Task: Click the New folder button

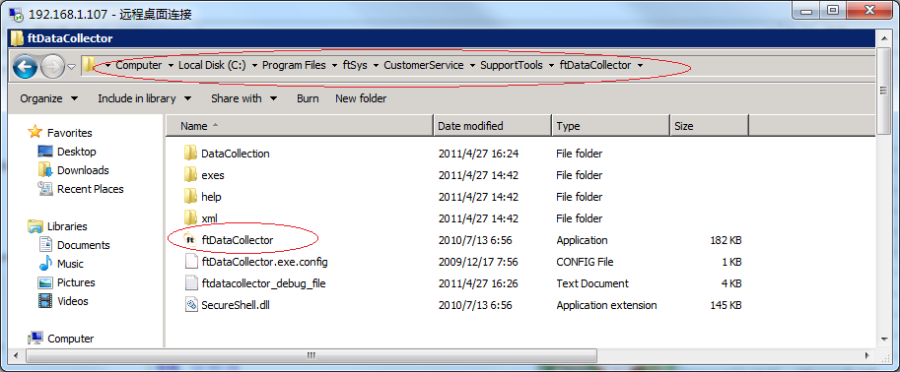Action: tap(360, 98)
